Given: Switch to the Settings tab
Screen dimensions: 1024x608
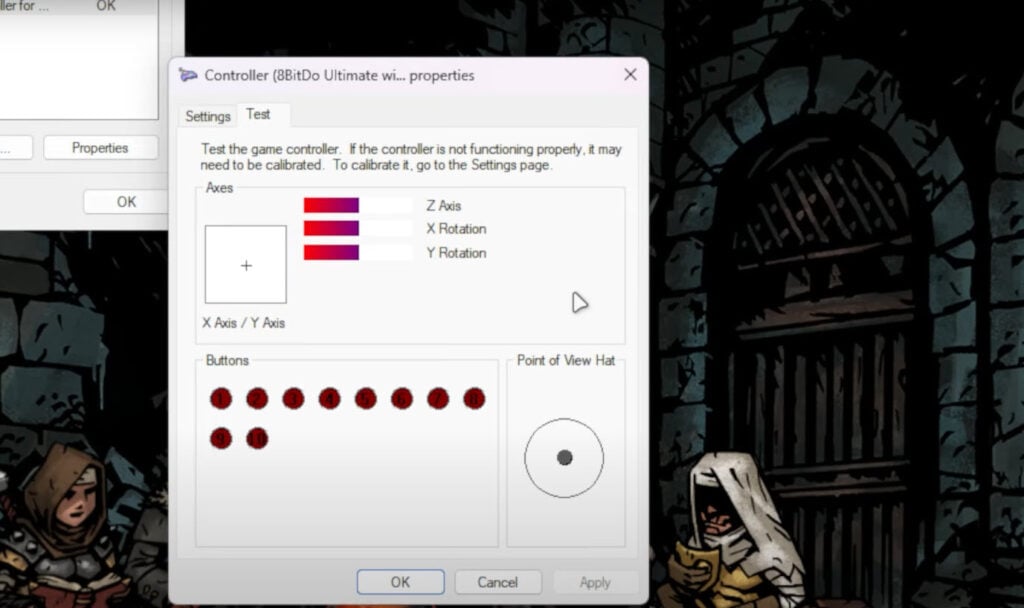Looking at the screenshot, I should tap(208, 116).
